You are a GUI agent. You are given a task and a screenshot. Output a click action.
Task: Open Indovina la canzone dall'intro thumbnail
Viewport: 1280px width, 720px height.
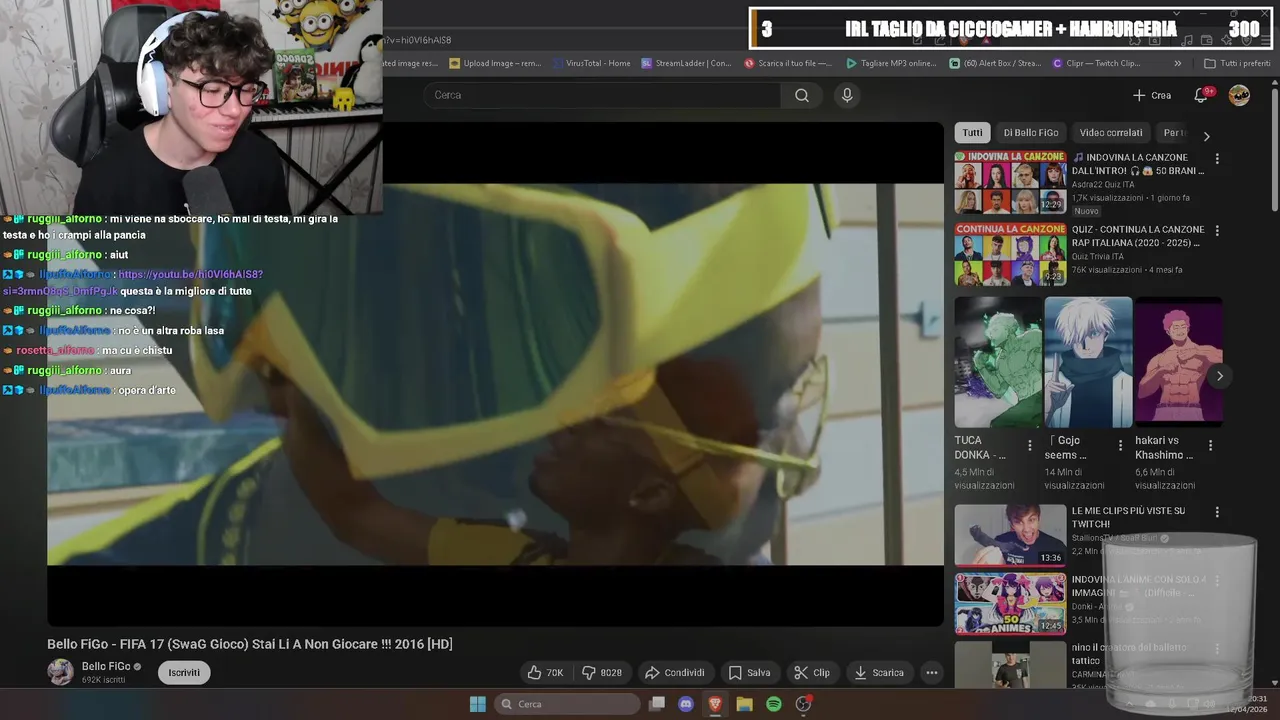point(1010,182)
